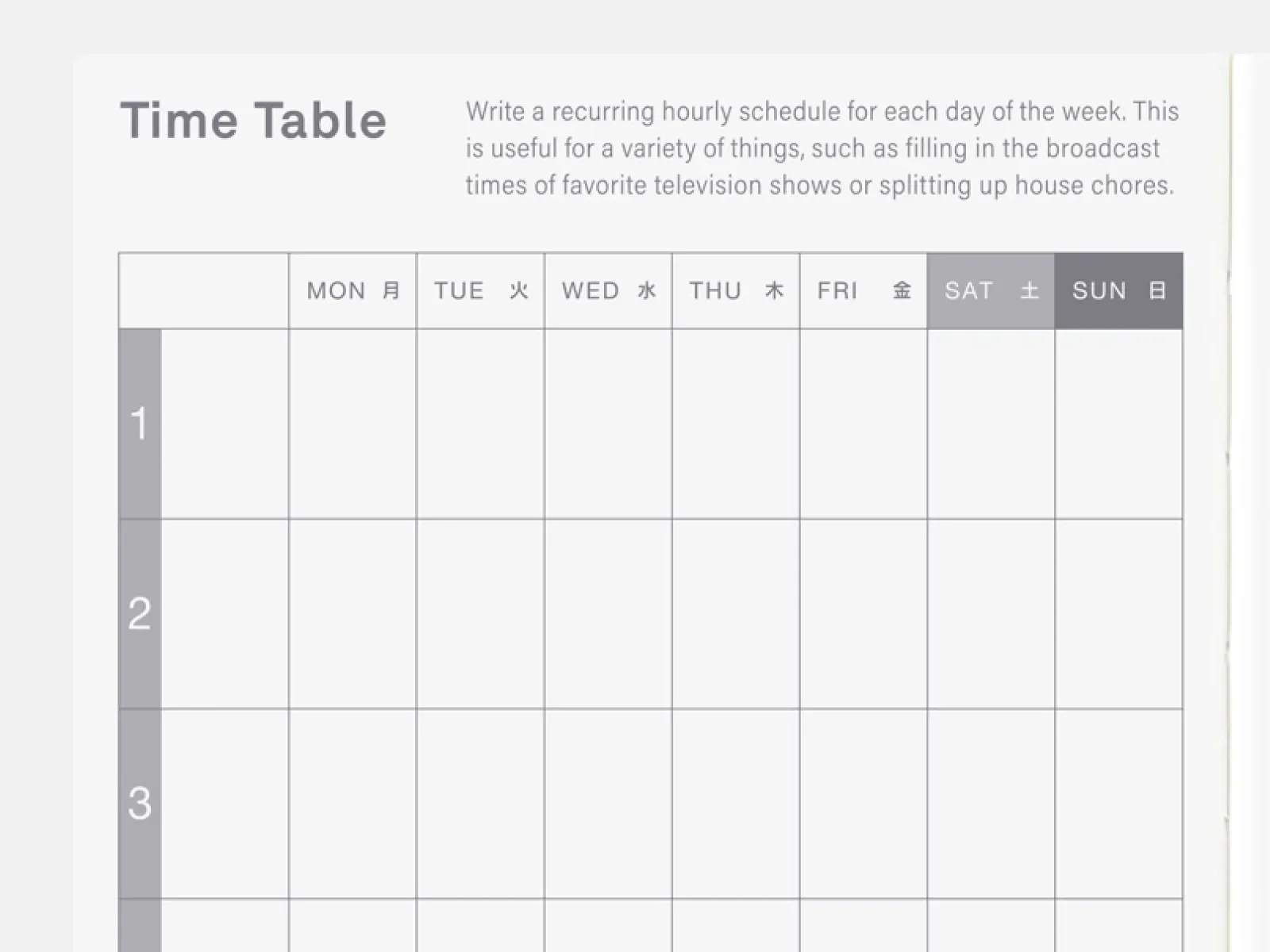Click the blank time cell beside row 2
Image resolution: width=1270 pixels, height=952 pixels.
[225, 614]
